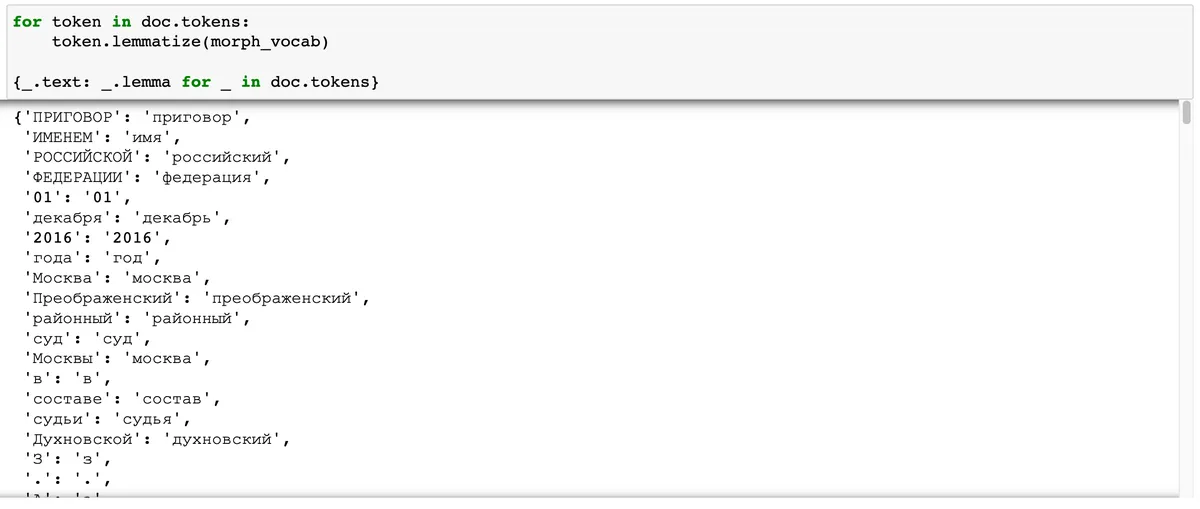Click the 'Духновской': 'духновский' output row
The image size is (1200, 509).
click(x=156, y=438)
